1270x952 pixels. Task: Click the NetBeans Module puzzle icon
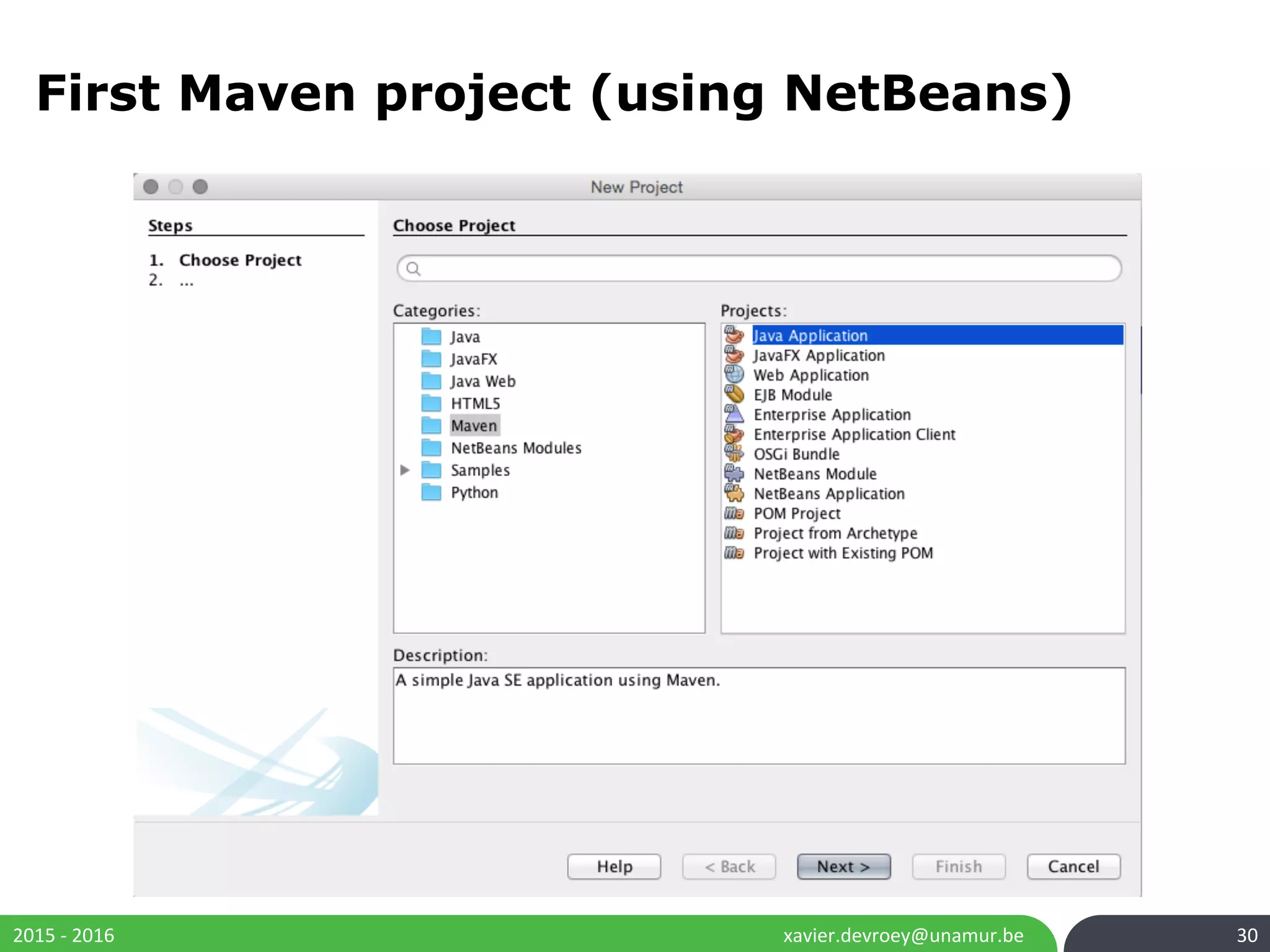(734, 474)
